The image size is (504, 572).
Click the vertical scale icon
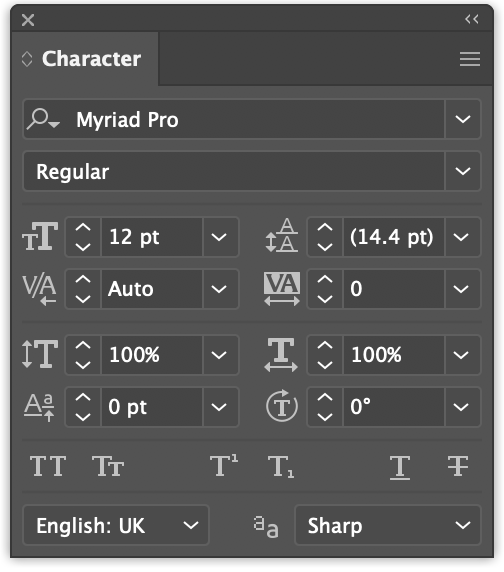[40, 354]
